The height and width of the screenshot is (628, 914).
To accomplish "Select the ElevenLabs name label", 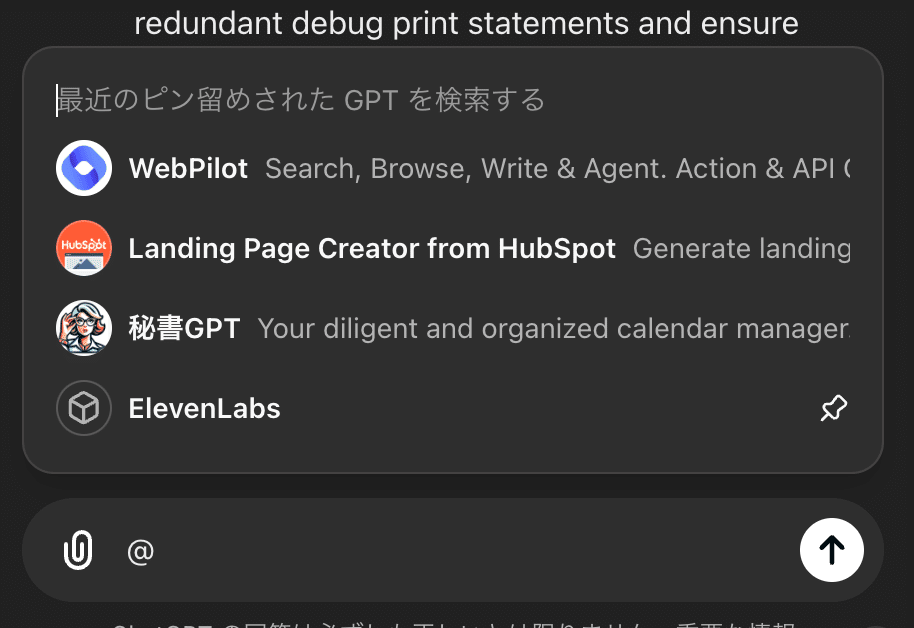I will 204,409.
